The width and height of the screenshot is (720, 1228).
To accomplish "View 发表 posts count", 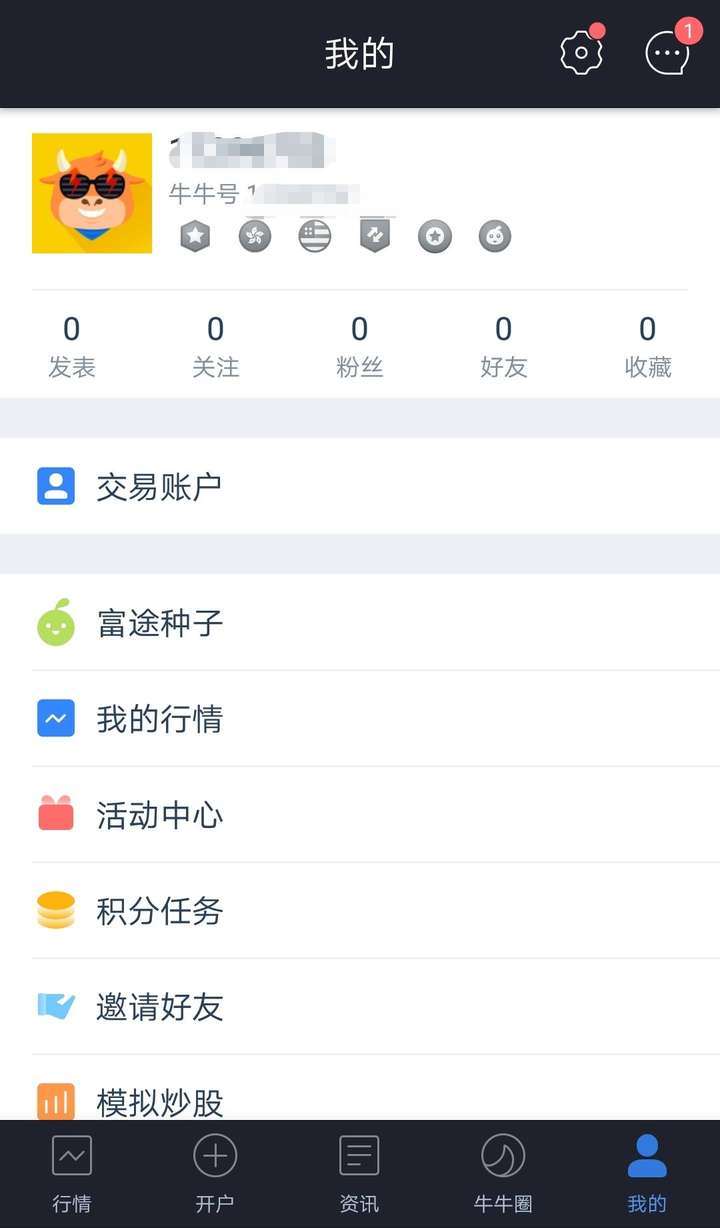I will pyautogui.click(x=72, y=346).
